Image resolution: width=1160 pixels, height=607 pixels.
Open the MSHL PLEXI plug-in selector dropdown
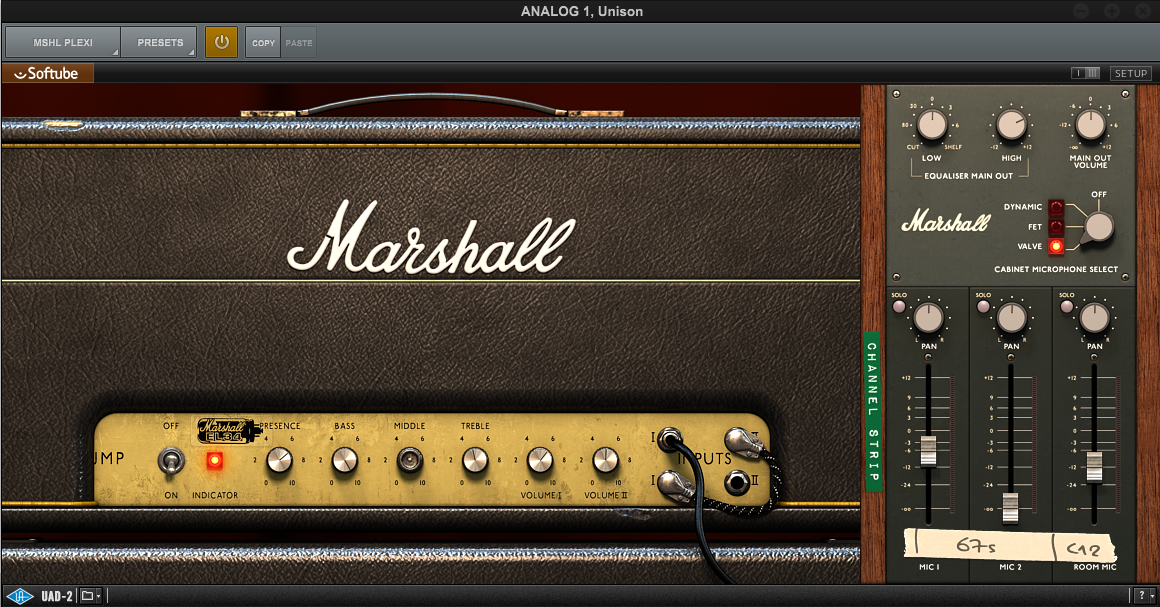63,42
